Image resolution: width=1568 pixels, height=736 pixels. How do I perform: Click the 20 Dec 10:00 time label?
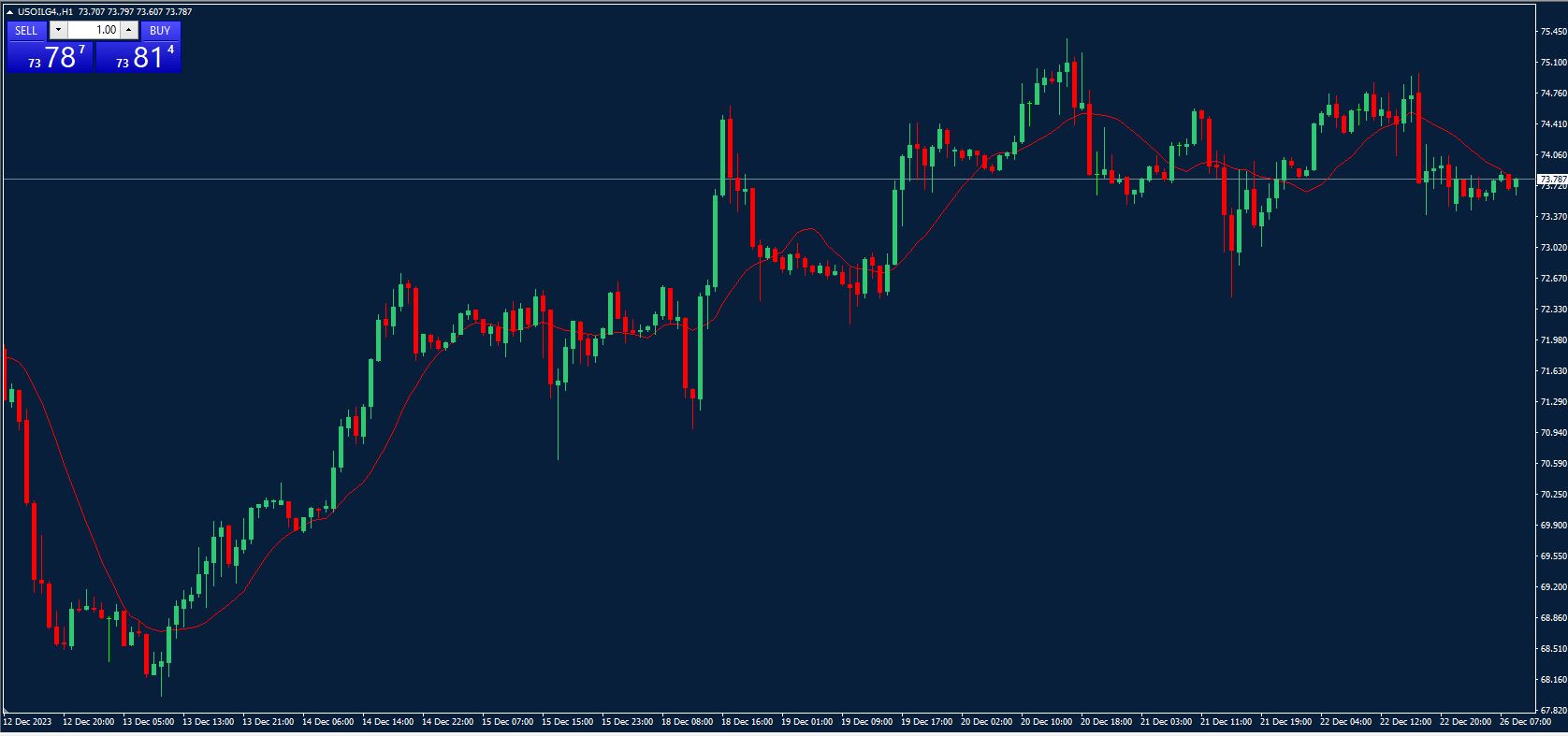coord(1046,722)
